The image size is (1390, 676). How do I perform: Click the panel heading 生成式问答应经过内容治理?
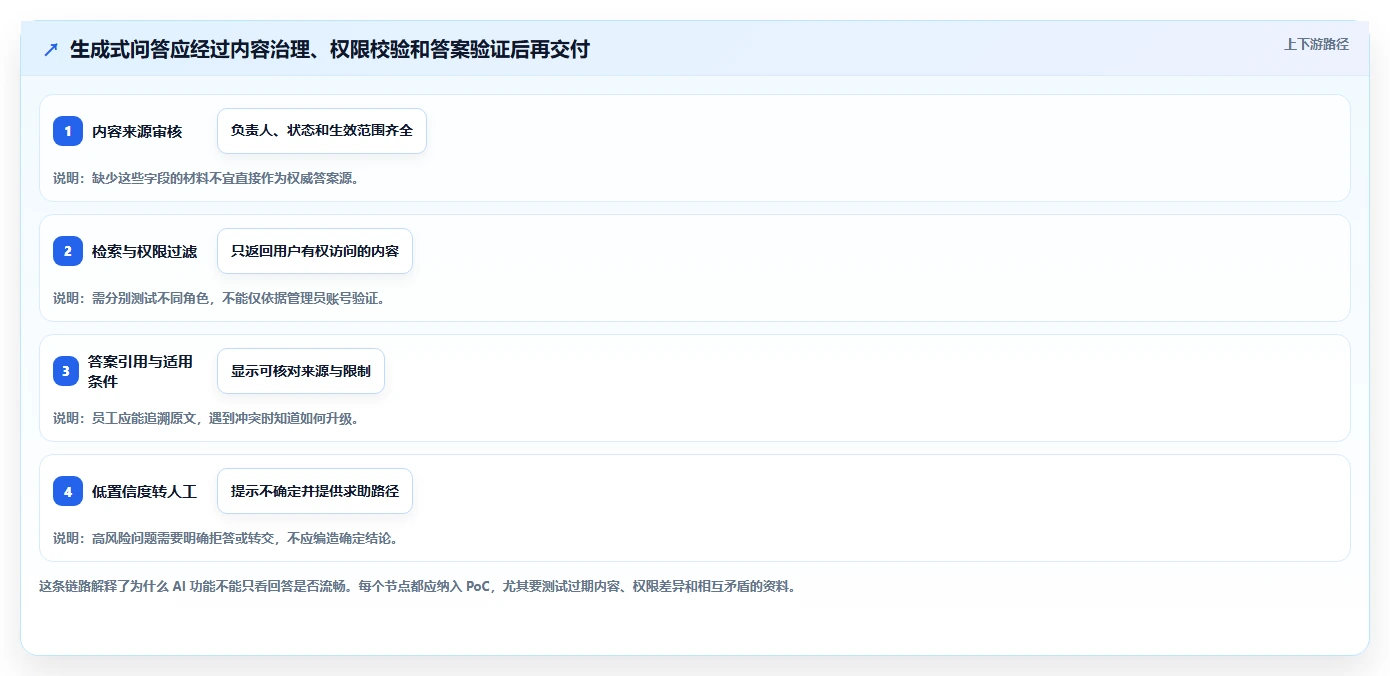click(330, 49)
